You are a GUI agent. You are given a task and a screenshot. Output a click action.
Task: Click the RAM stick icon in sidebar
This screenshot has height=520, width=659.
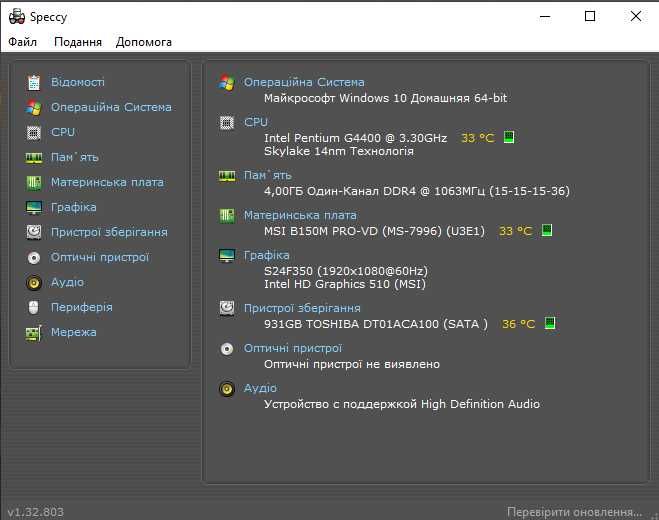[x=34, y=158]
